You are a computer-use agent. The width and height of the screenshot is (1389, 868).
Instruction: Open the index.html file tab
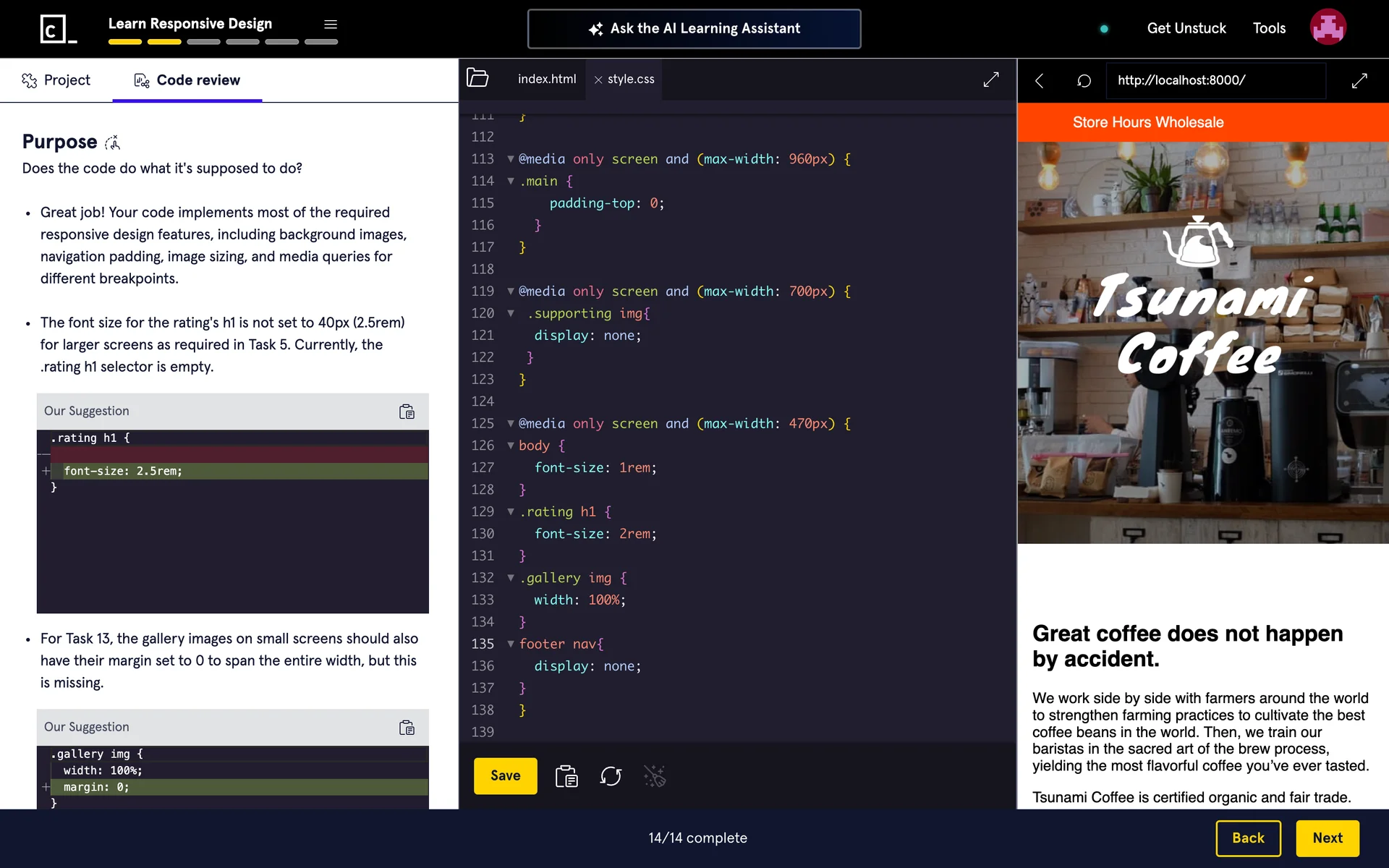(547, 79)
